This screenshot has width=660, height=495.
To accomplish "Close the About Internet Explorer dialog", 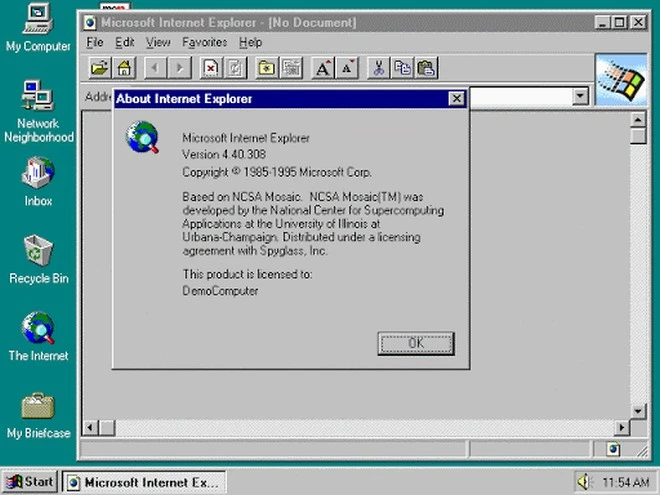I will coord(457,98).
